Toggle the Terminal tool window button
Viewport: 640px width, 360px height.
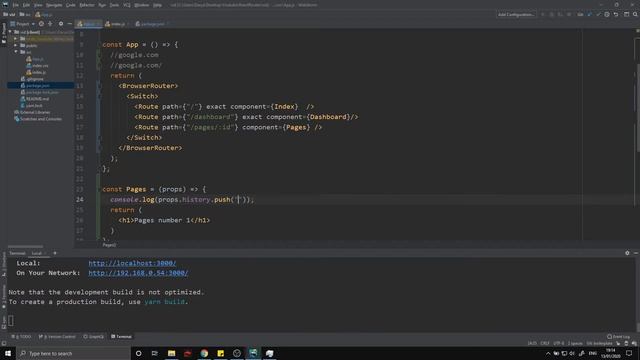[121, 337]
